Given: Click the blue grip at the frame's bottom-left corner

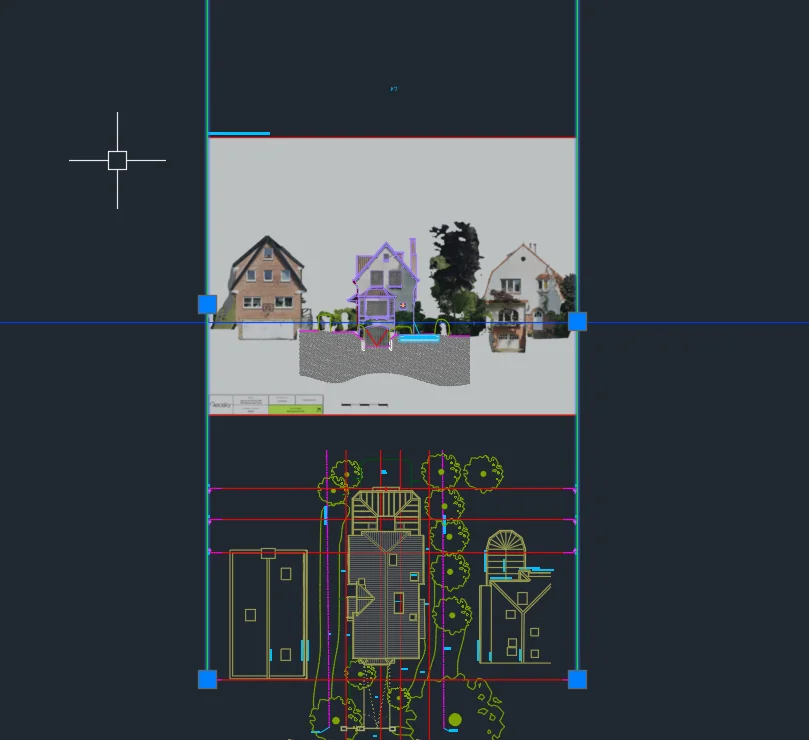Looking at the screenshot, I should [x=207, y=679].
